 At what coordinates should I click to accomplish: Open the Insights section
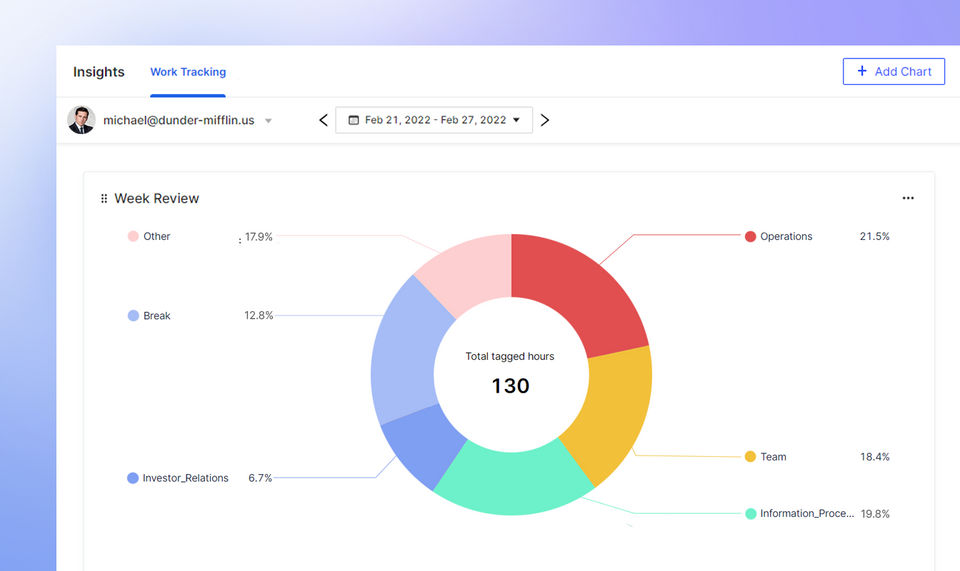click(x=99, y=72)
